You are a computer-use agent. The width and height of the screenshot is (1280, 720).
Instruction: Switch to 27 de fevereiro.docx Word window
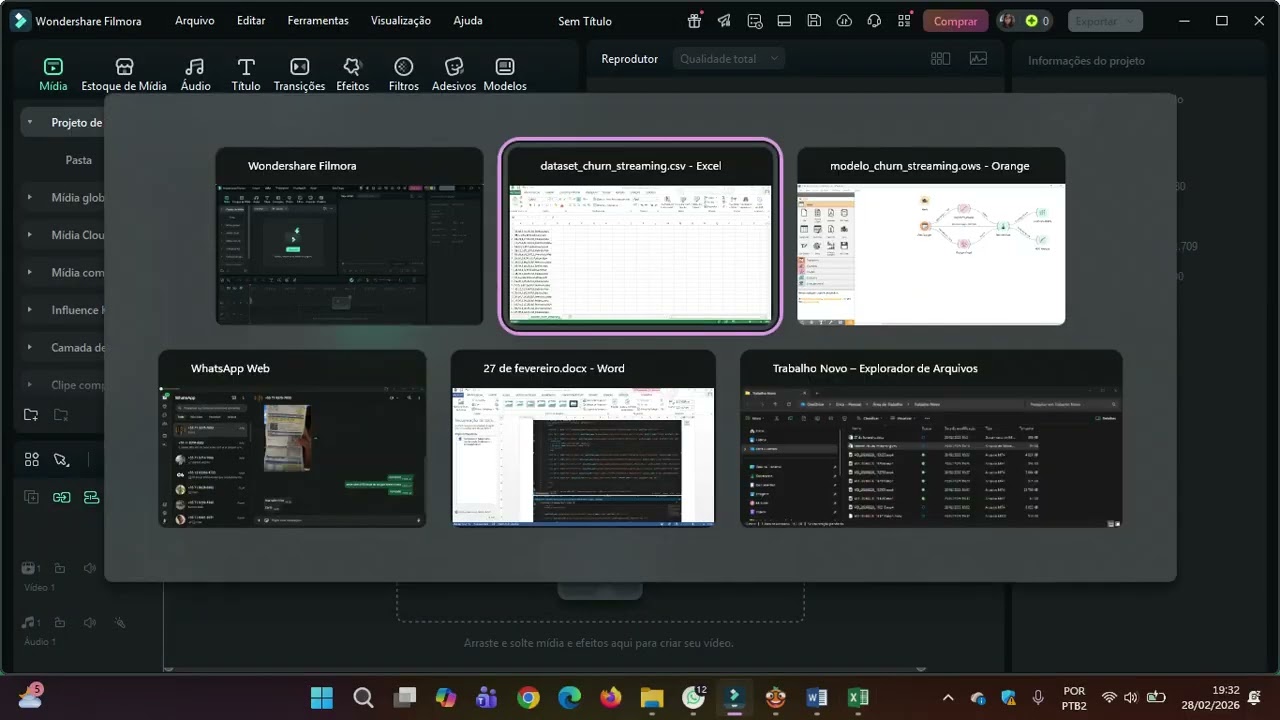pos(583,438)
